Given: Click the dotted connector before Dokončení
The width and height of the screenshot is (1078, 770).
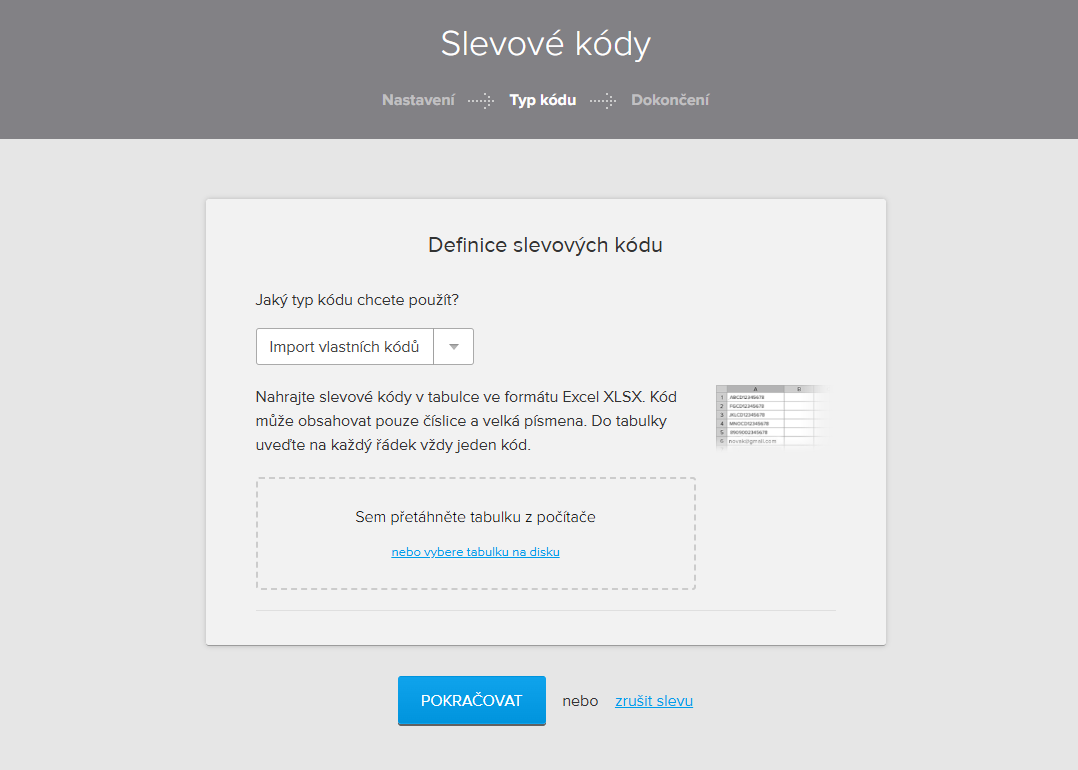Looking at the screenshot, I should coord(602,100).
